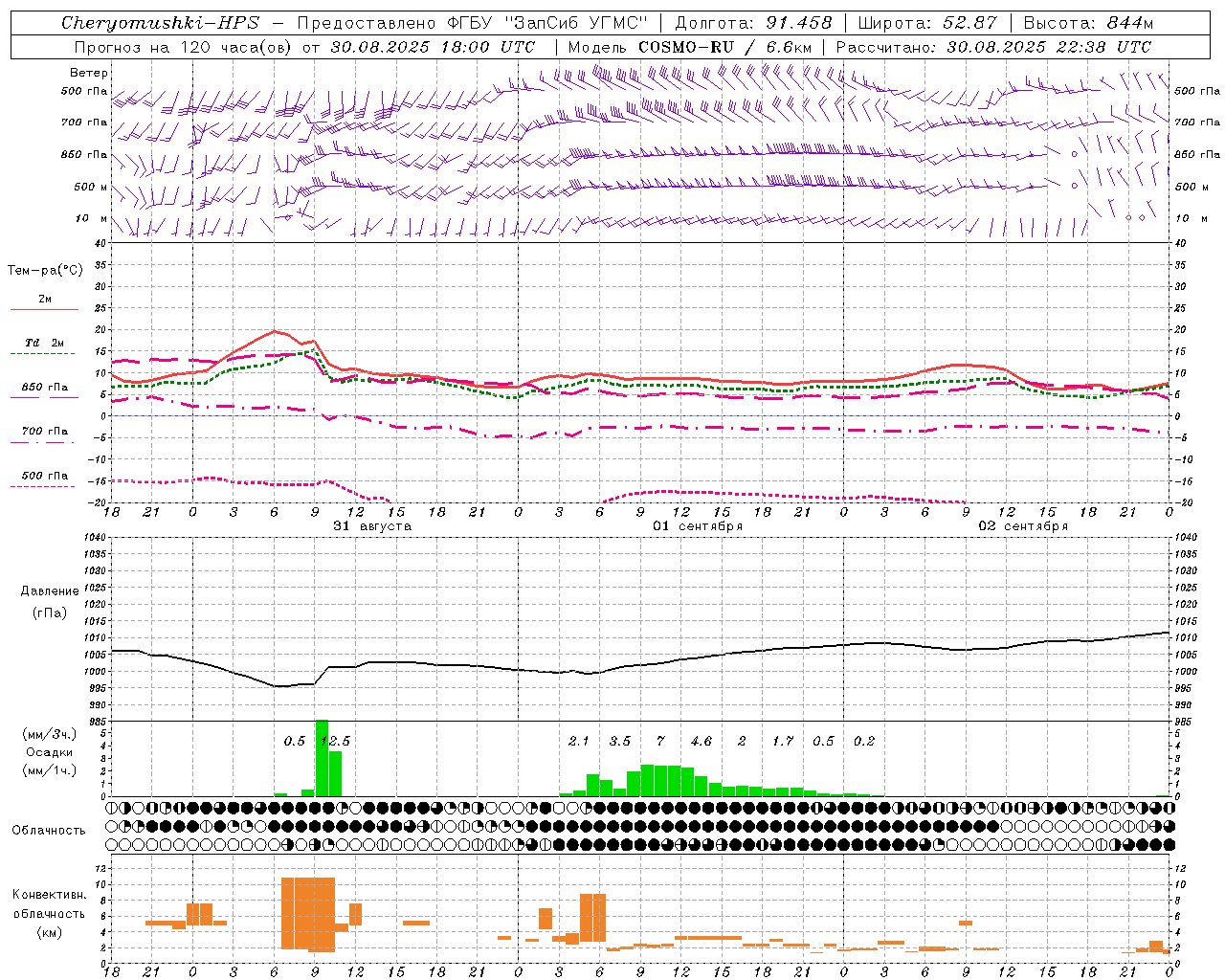
Task: Click the date label 31 августа
Action: click(x=372, y=526)
